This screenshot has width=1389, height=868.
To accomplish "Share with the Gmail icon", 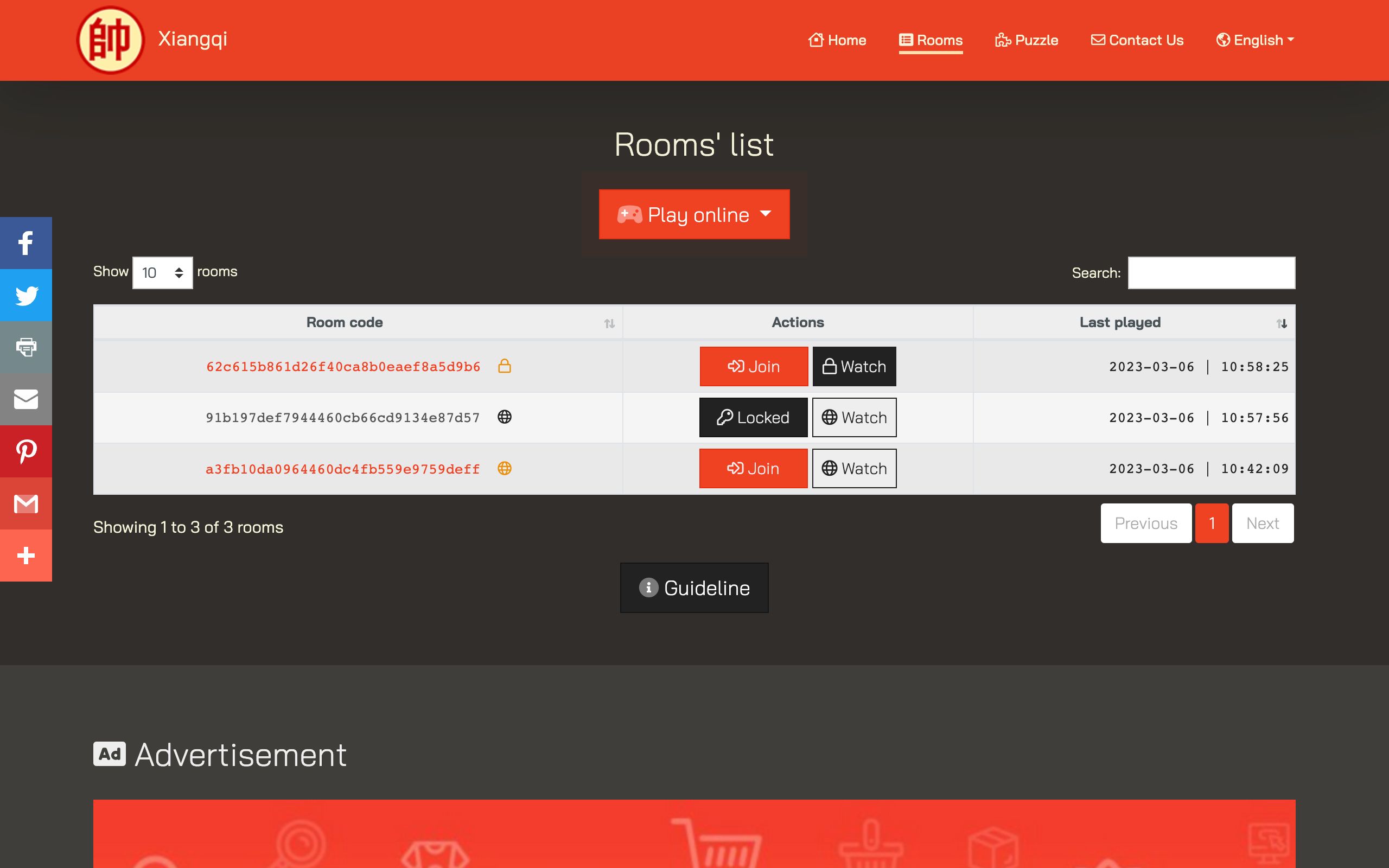I will 26,503.
